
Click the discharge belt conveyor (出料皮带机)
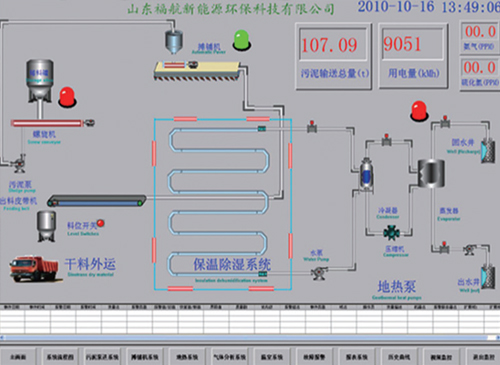tap(97, 201)
